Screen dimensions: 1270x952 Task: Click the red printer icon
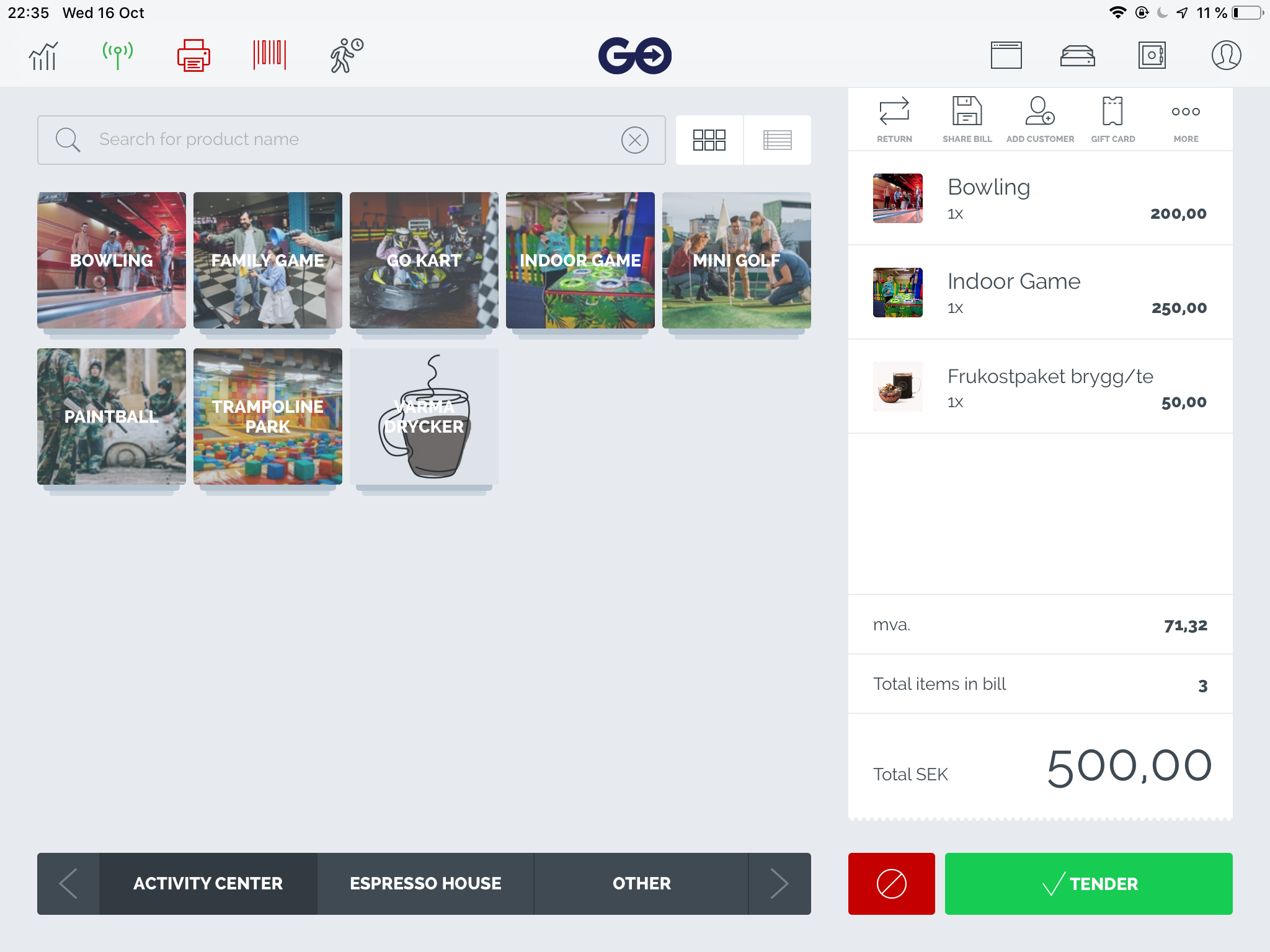(193, 56)
